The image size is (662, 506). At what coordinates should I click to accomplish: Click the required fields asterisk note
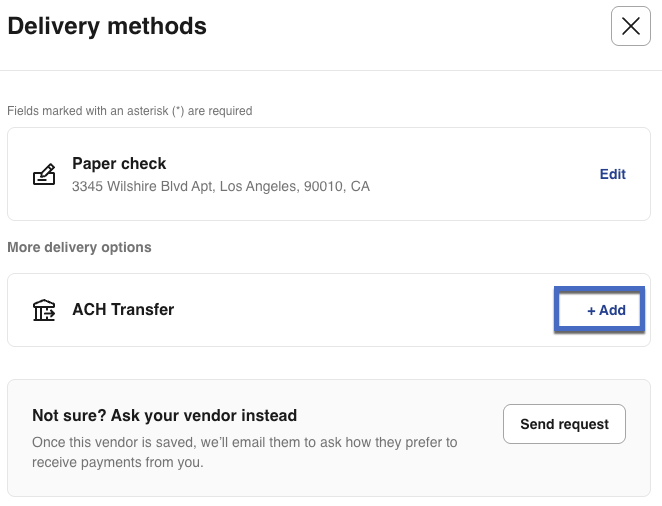click(129, 111)
